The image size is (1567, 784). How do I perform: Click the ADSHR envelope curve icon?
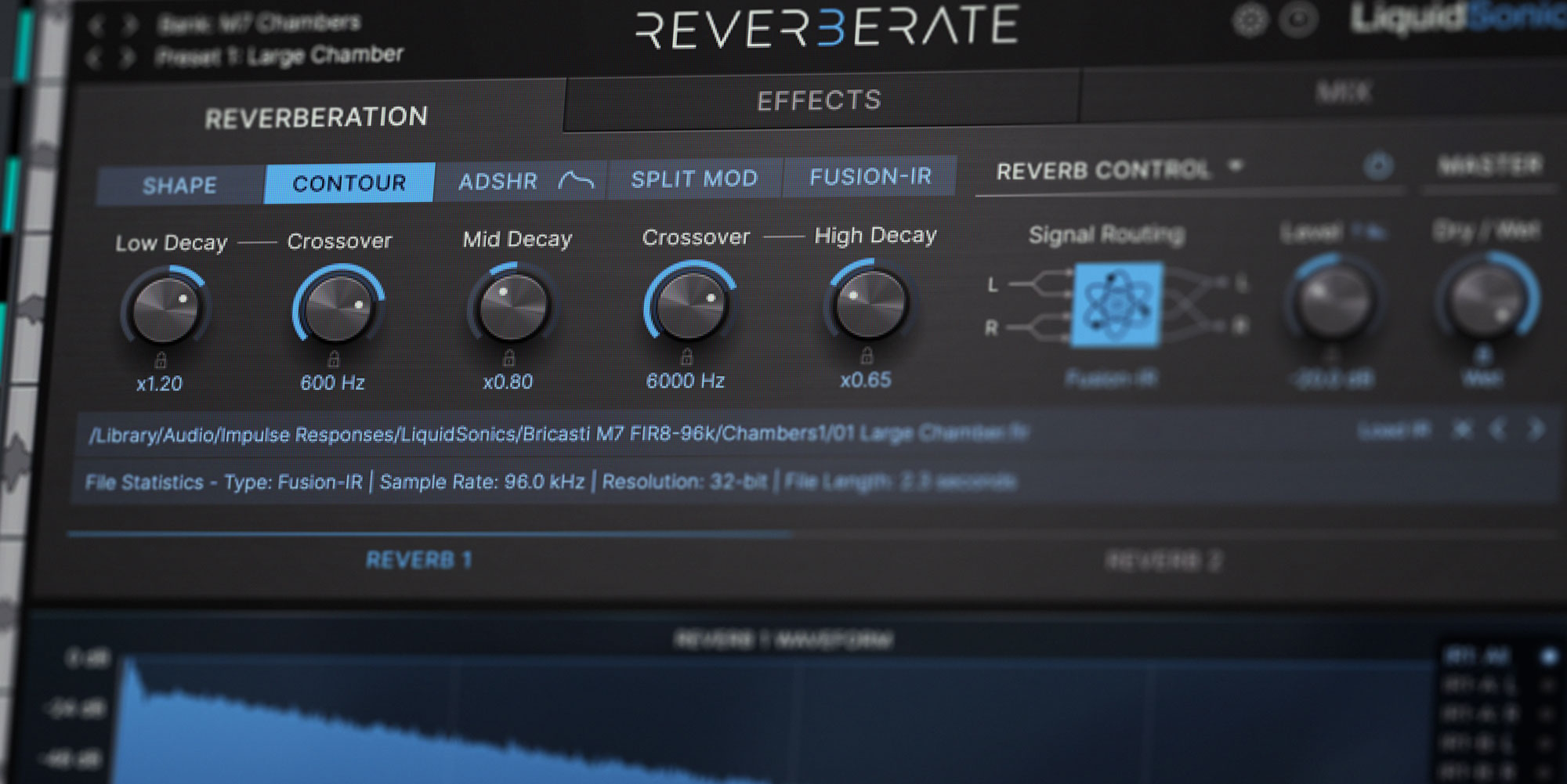click(576, 181)
